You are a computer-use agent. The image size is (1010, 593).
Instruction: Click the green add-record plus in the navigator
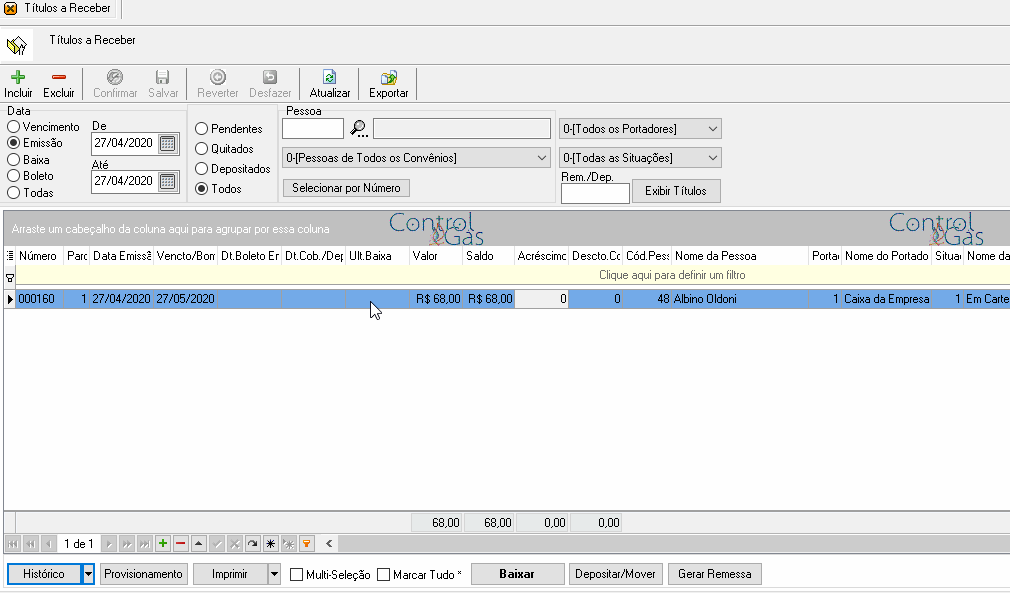coord(163,544)
